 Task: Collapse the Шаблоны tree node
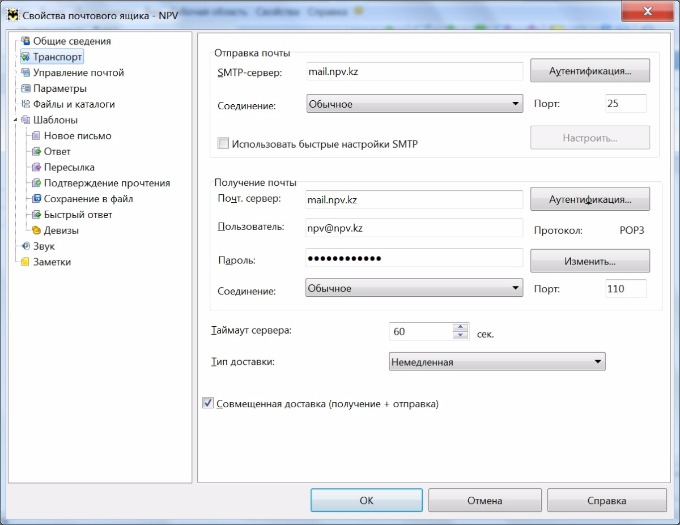tap(15, 121)
